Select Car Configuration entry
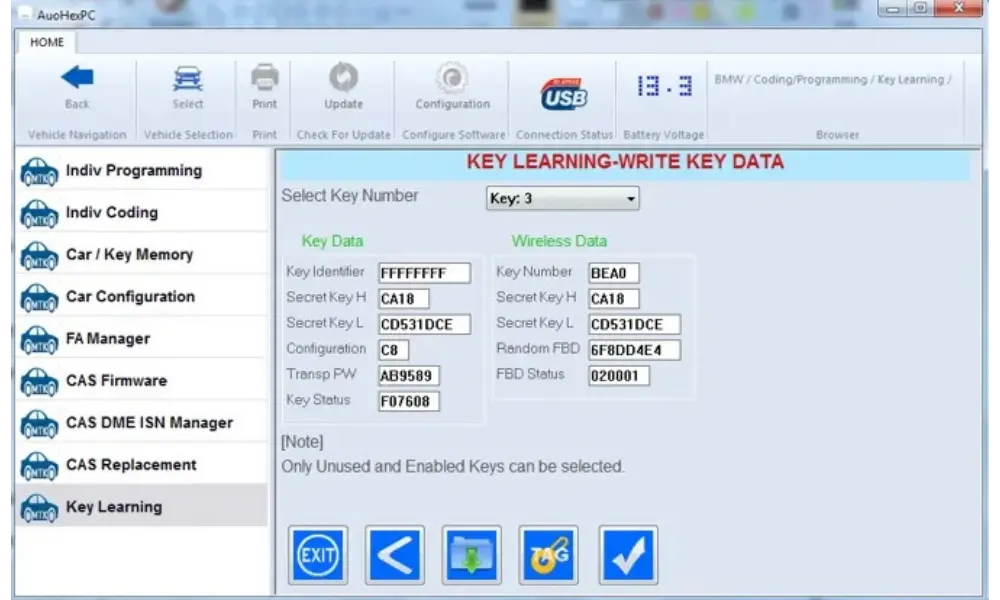The height and width of the screenshot is (600, 1000). (142, 296)
